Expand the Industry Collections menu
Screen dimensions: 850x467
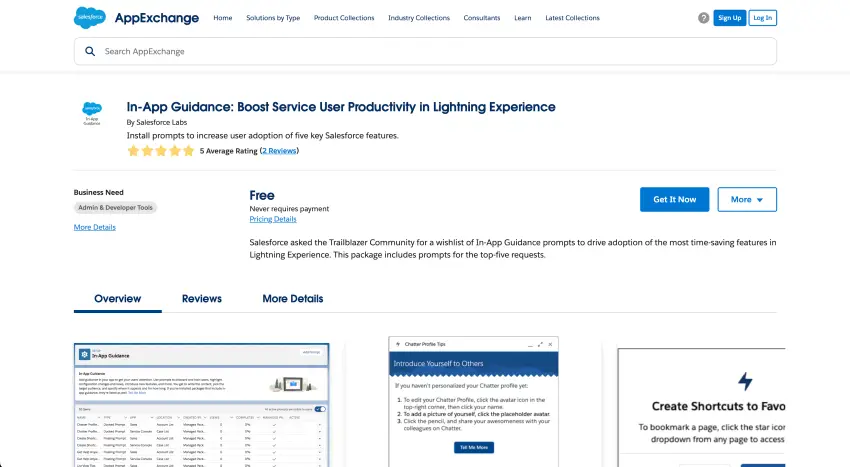click(x=419, y=18)
